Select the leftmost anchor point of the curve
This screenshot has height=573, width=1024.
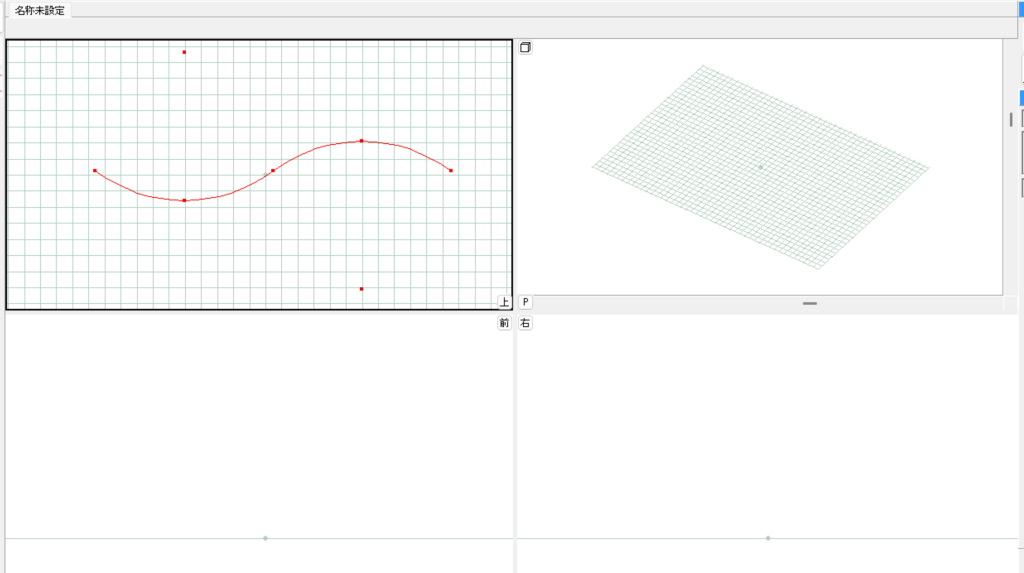95,171
